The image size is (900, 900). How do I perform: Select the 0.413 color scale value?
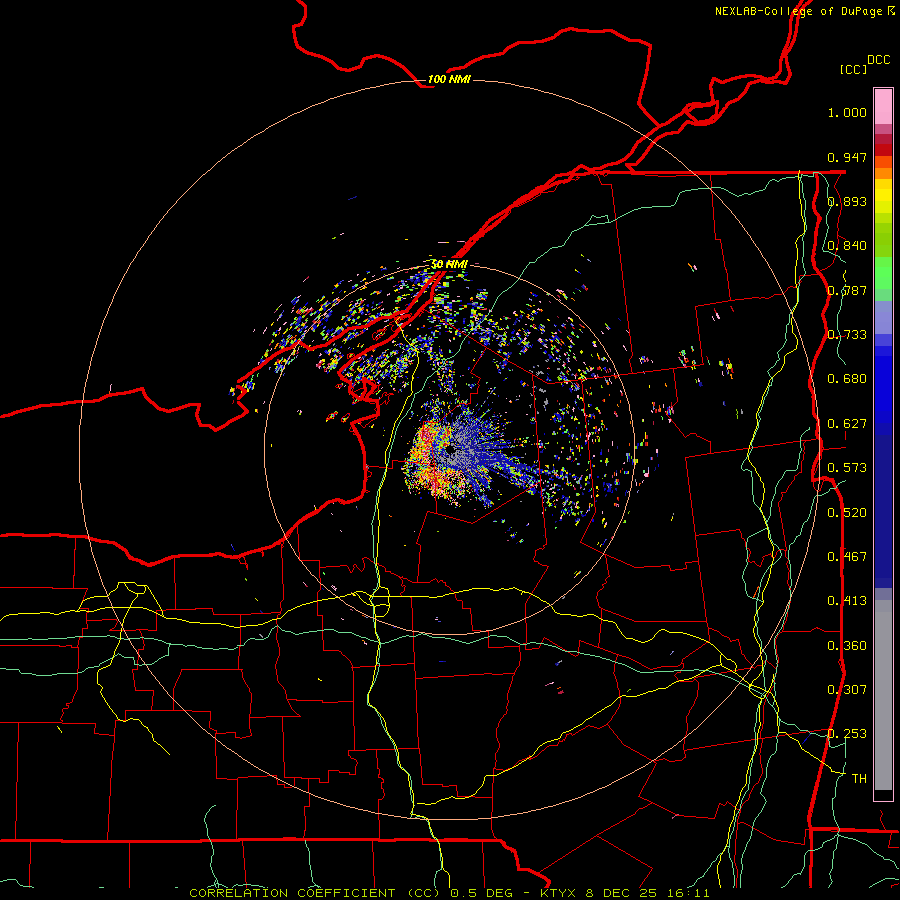tap(847, 601)
